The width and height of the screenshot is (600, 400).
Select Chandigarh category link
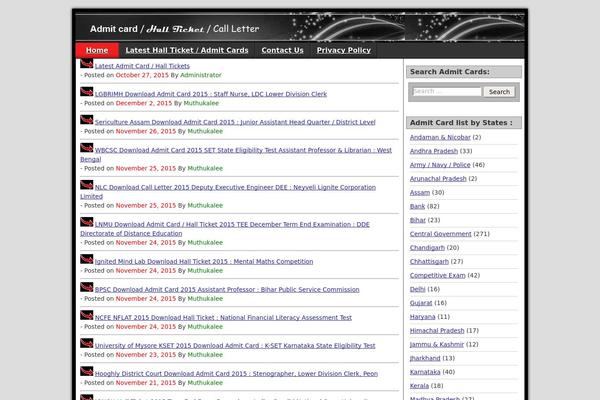coord(427,247)
